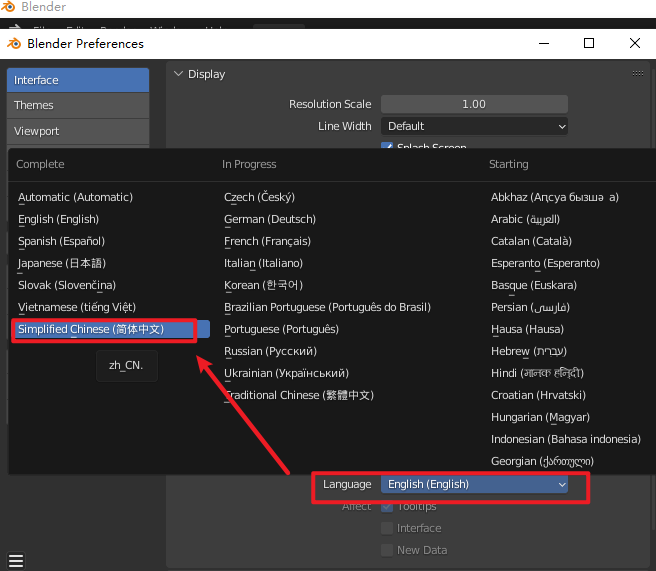
Task: Open the Viewport preferences tab
Action: [x=77, y=131]
